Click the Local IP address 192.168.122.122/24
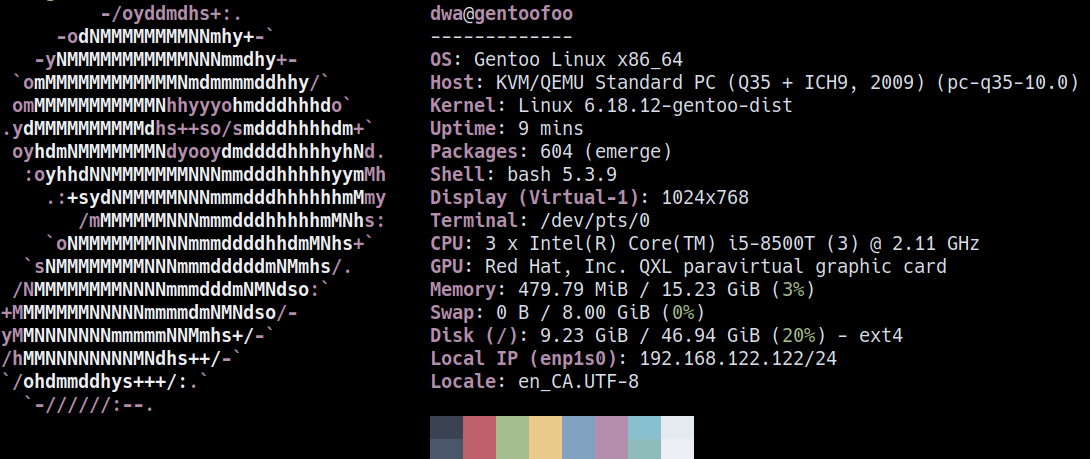The width and height of the screenshot is (1090, 459). pos(738,358)
